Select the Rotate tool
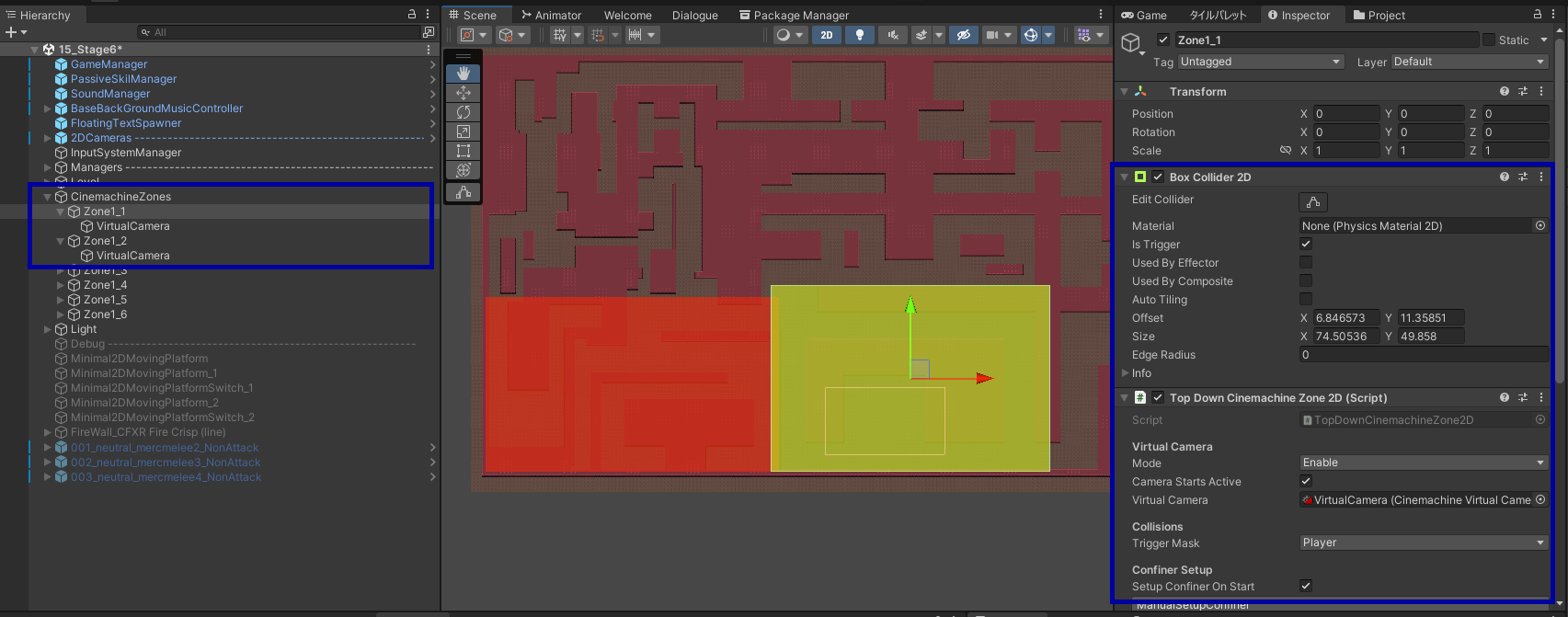 (x=463, y=112)
